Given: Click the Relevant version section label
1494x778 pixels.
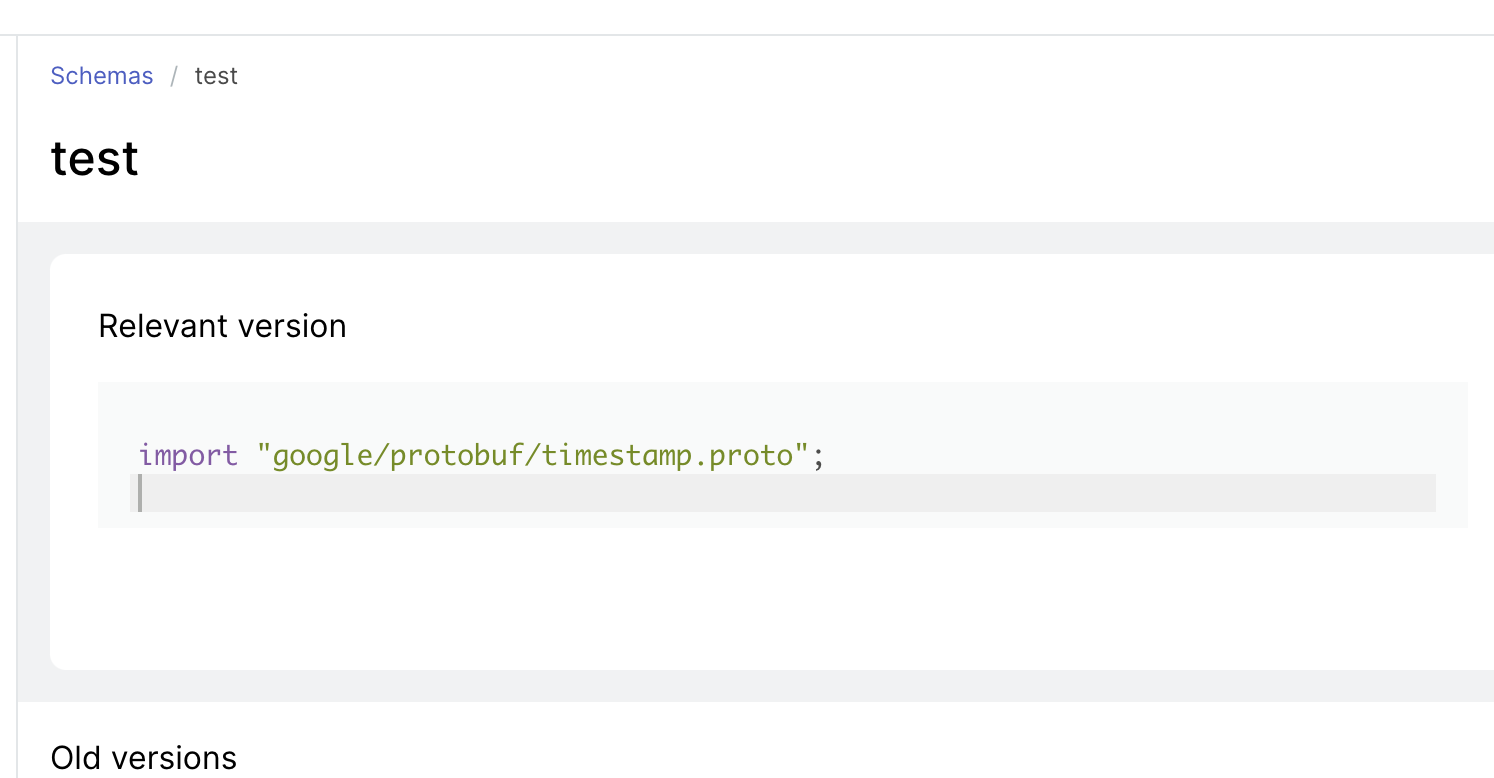Looking at the screenshot, I should [222, 325].
